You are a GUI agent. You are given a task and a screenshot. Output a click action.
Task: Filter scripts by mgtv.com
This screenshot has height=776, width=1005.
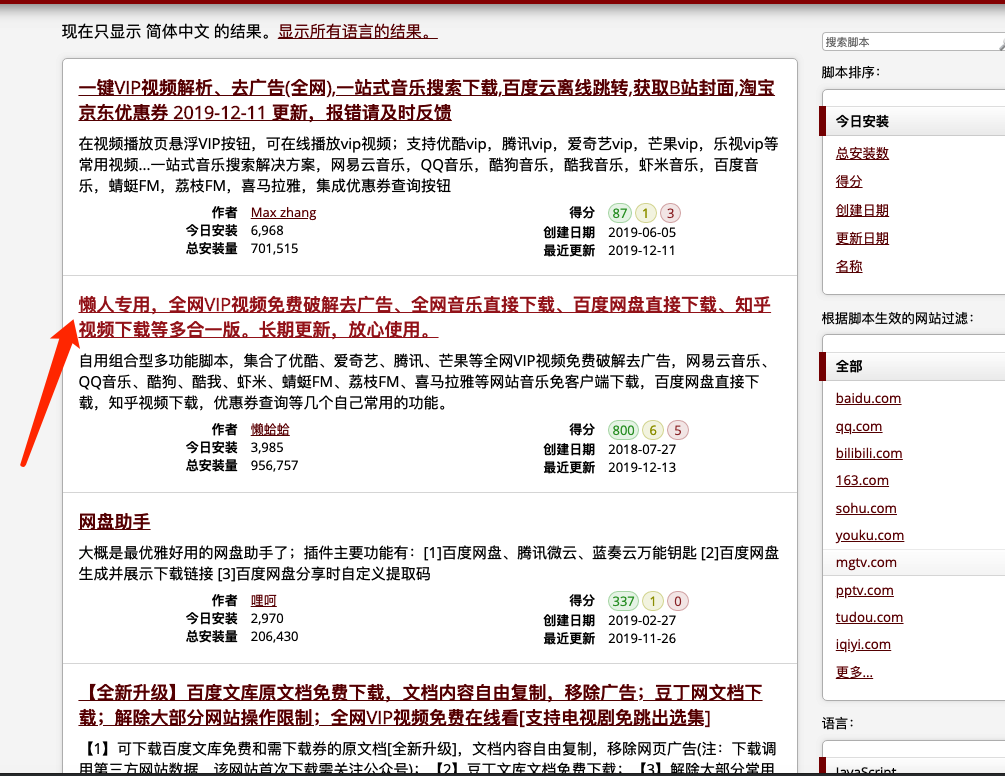pos(866,563)
